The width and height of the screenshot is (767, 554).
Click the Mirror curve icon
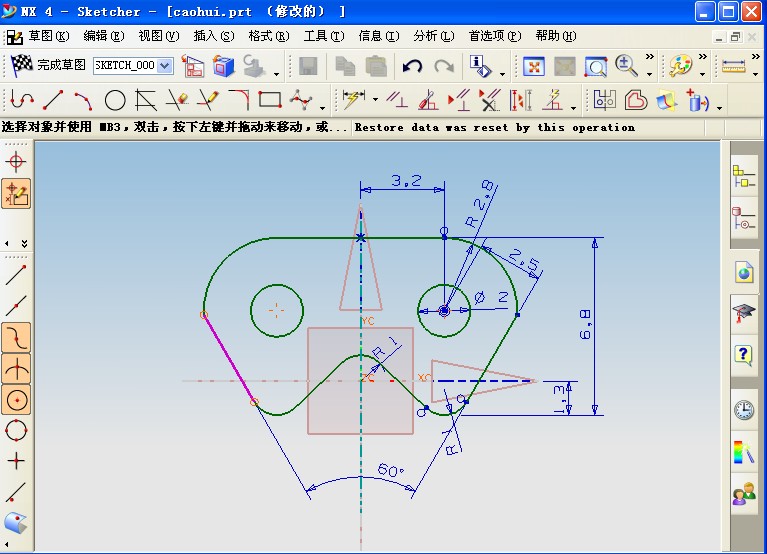point(605,100)
